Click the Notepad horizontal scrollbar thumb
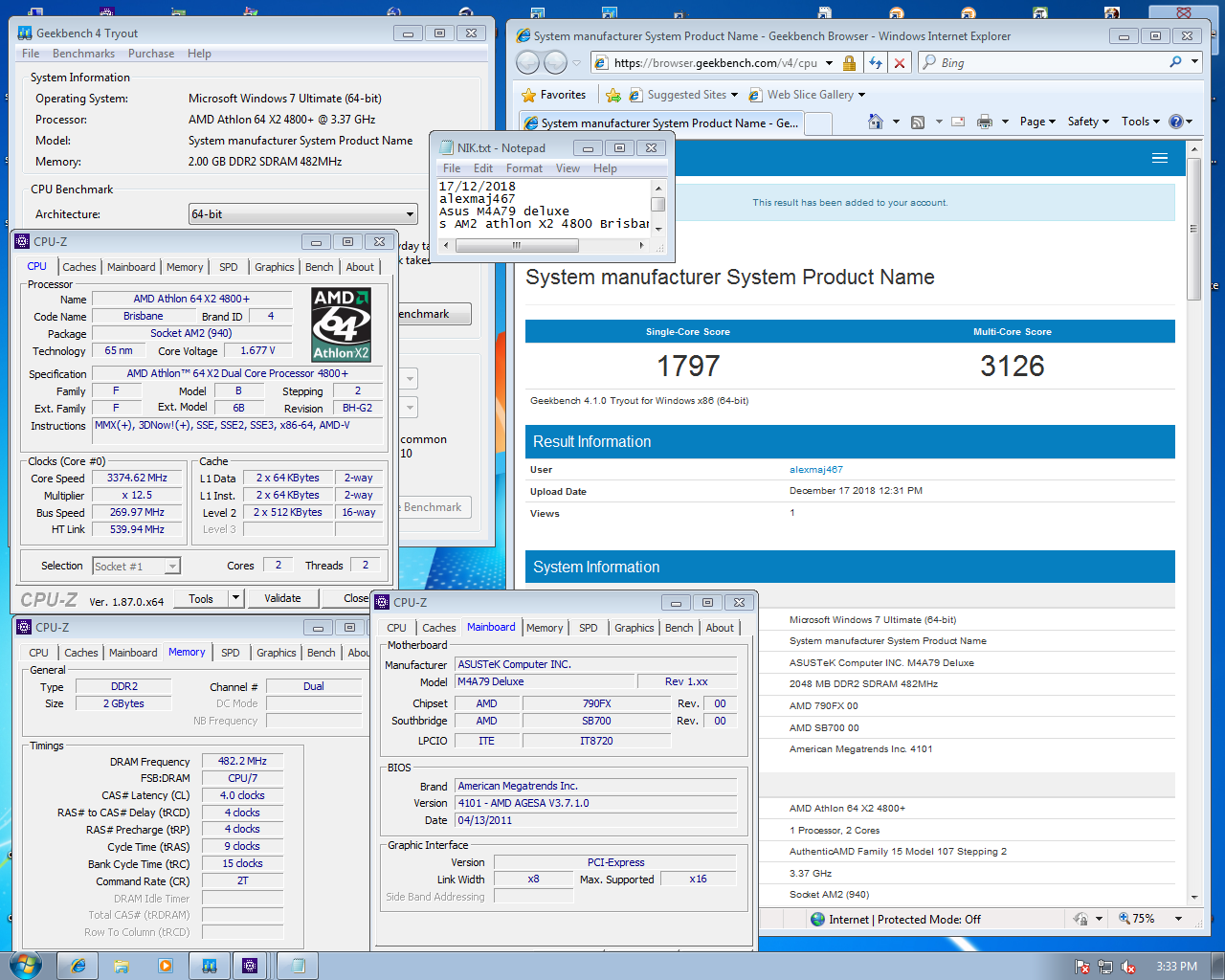The image size is (1225, 980). click(516, 246)
